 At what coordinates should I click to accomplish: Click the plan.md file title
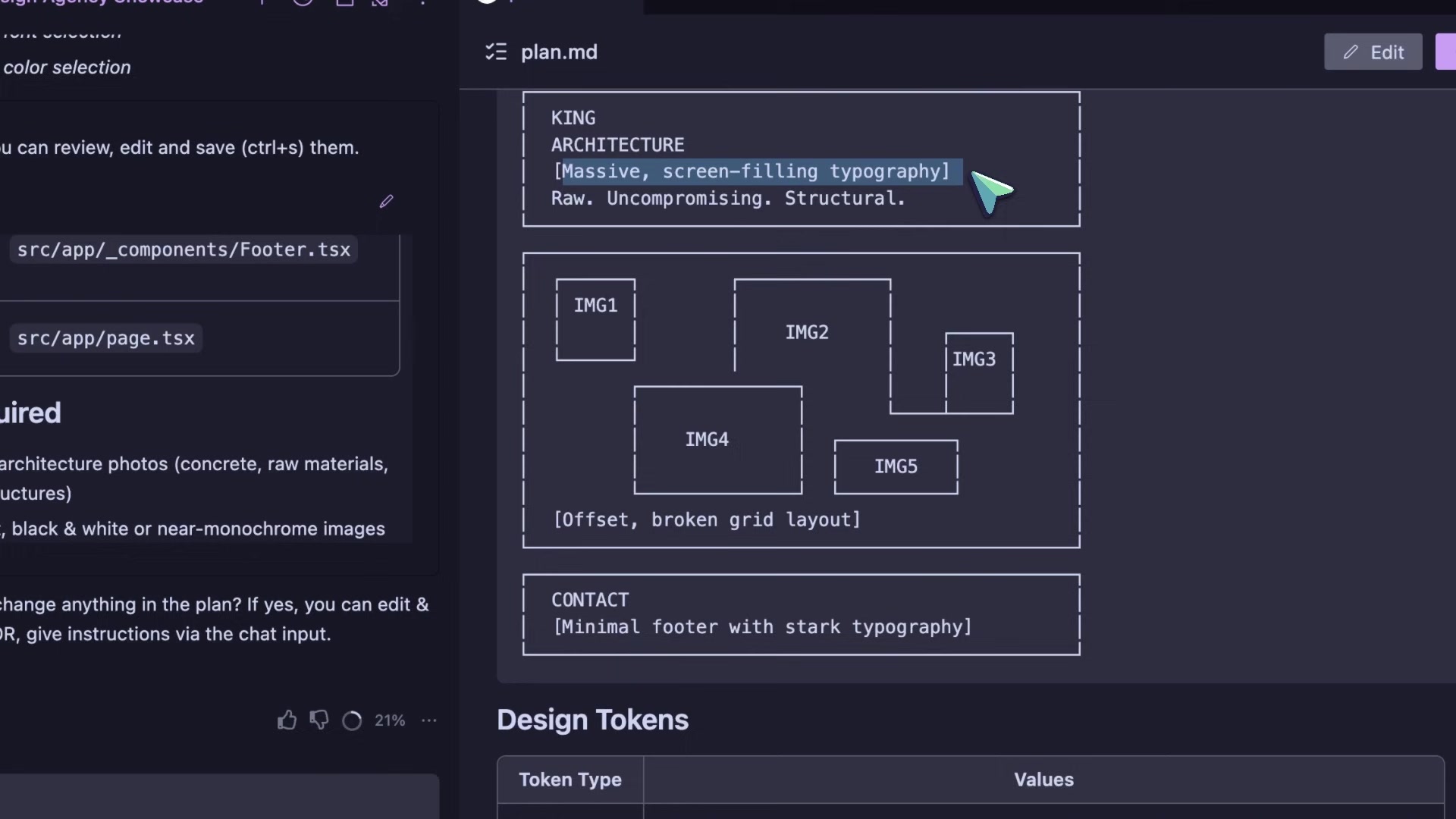click(x=559, y=52)
